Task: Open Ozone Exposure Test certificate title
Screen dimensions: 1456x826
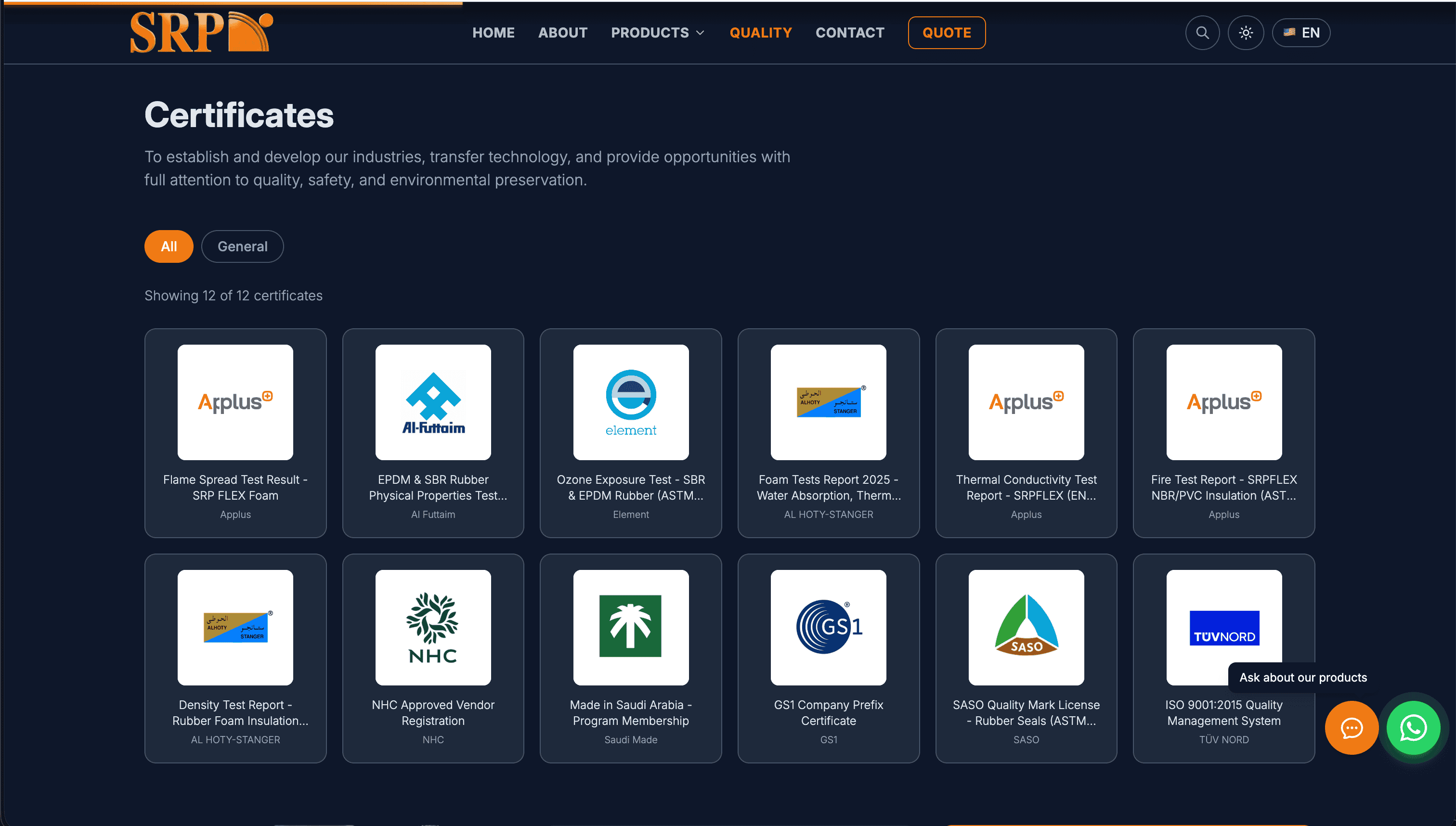Action: click(x=630, y=487)
